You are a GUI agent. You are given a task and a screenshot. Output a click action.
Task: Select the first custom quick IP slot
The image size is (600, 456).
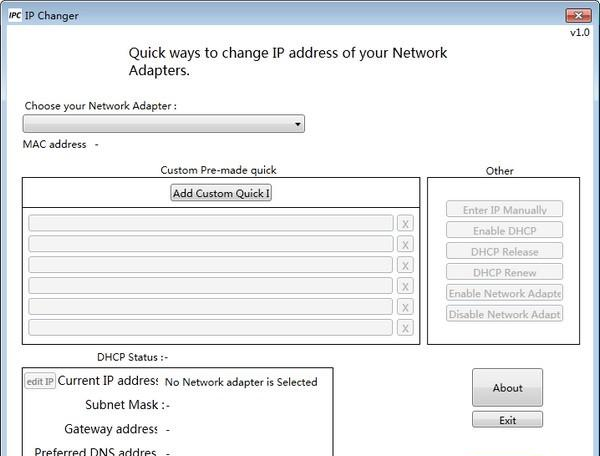tap(211, 223)
